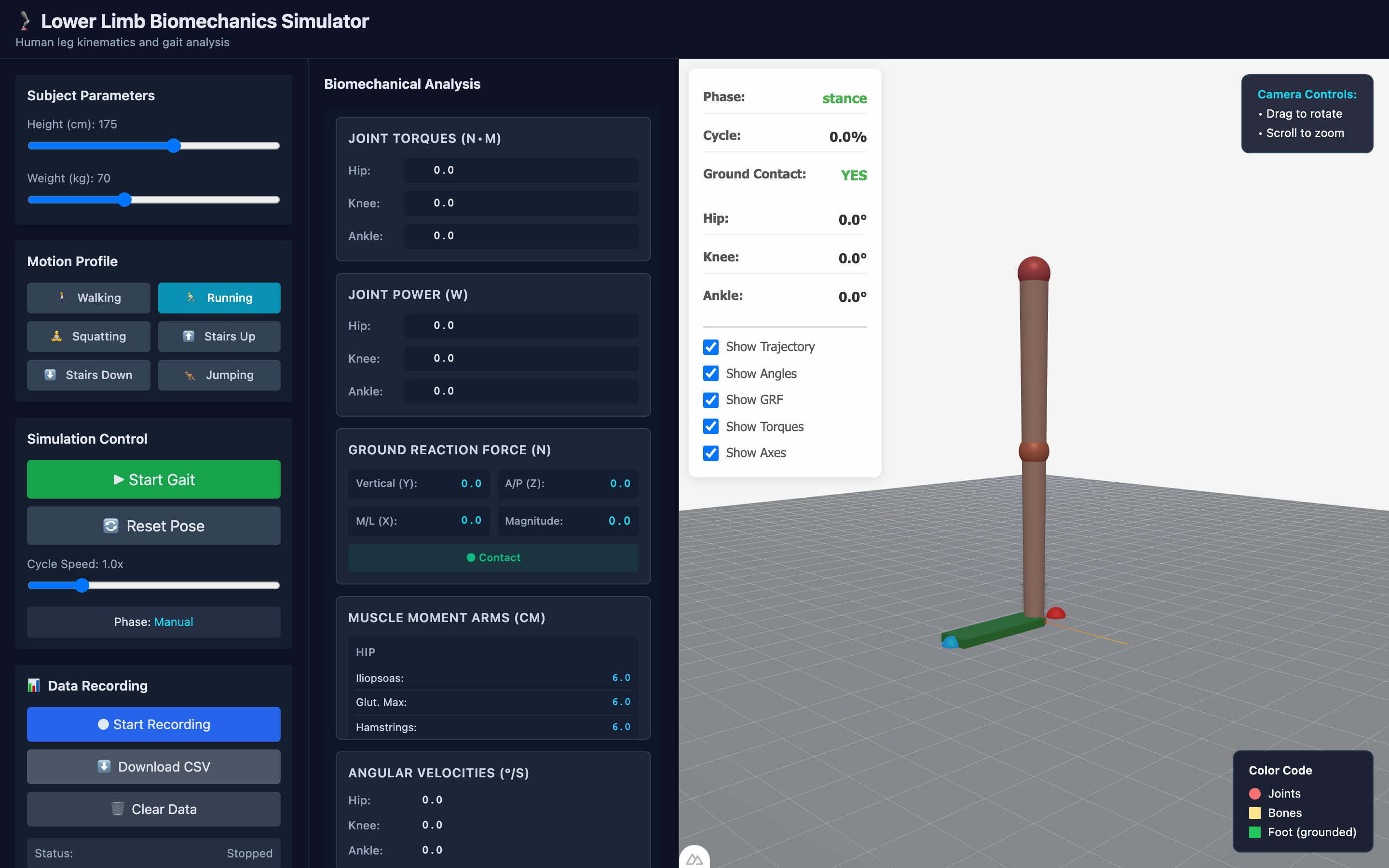Hide axes via Show Axes checkbox

710,453
